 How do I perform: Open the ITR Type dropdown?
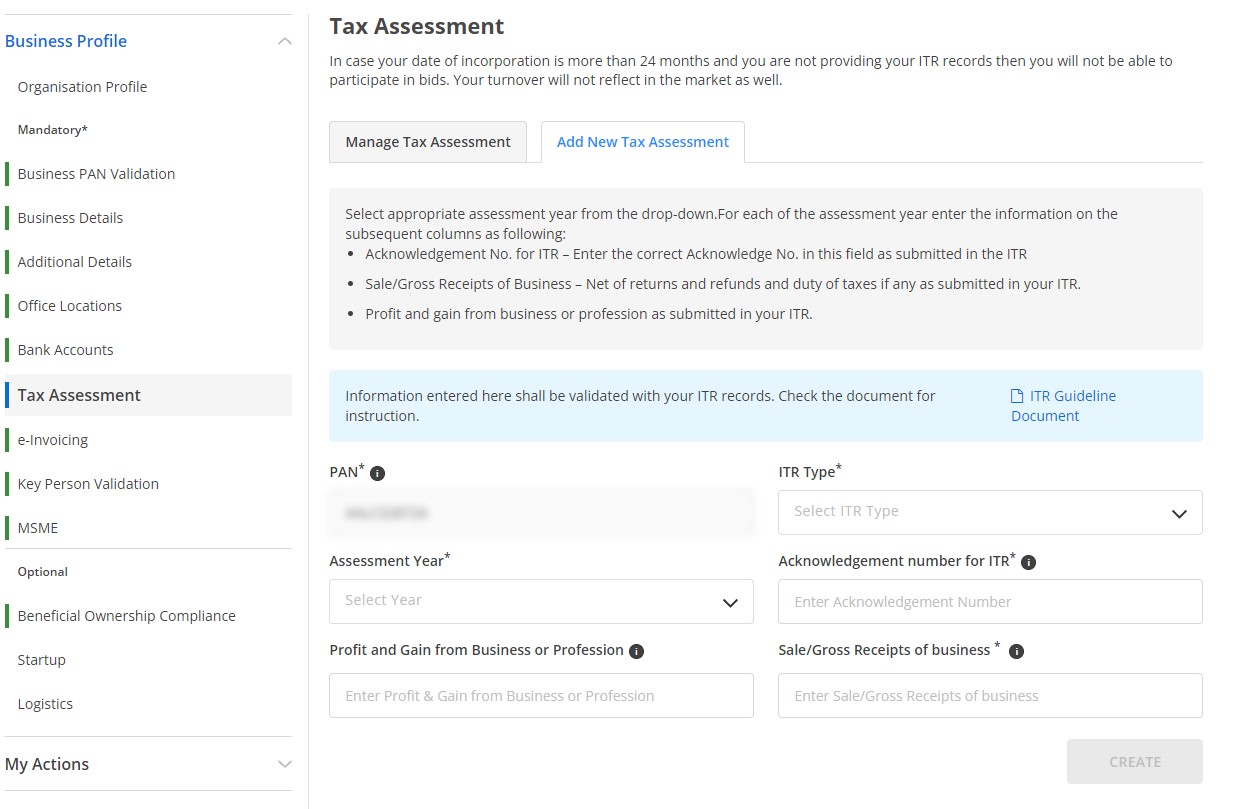[989, 512]
